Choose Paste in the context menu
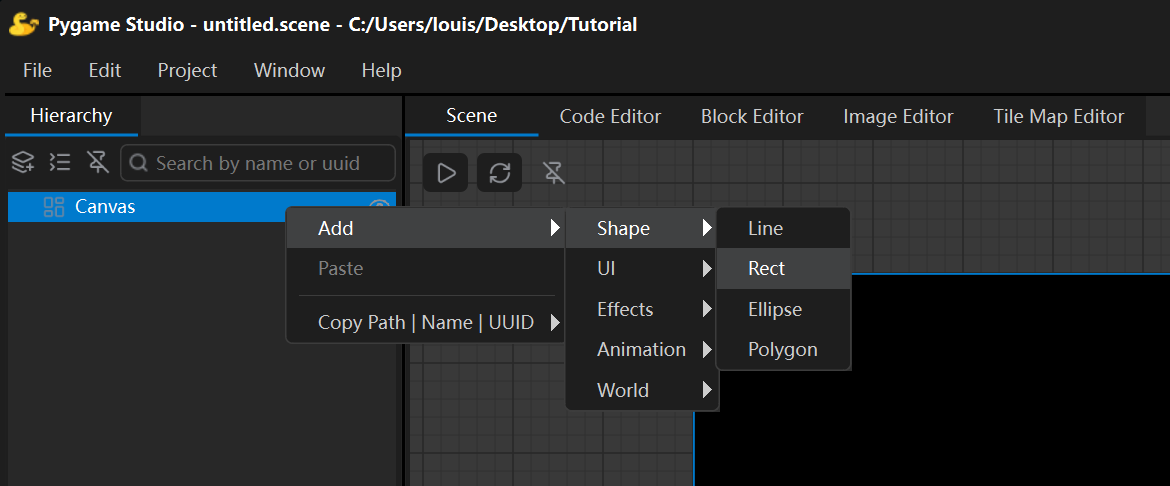This screenshot has width=1170, height=486. pos(425,269)
